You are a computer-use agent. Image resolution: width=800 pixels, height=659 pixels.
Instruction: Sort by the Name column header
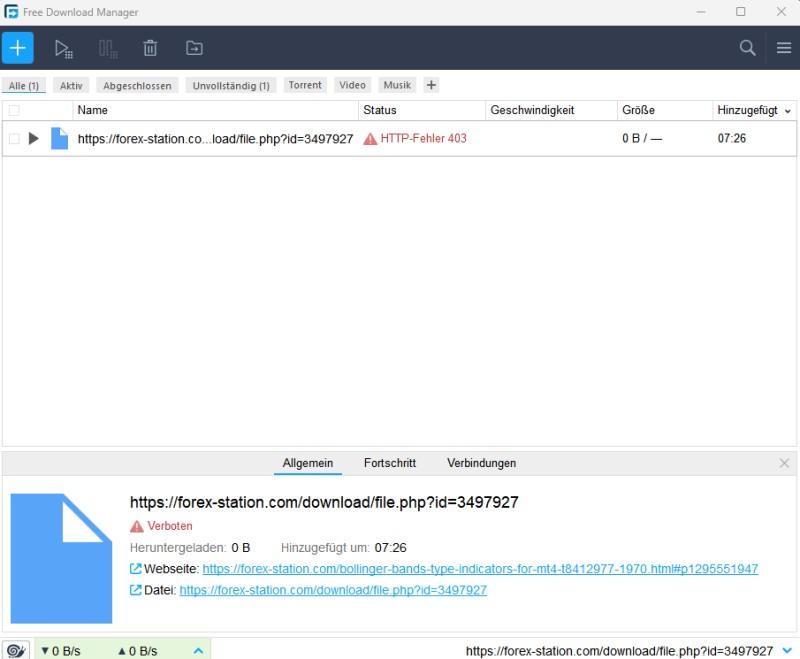[215, 110]
